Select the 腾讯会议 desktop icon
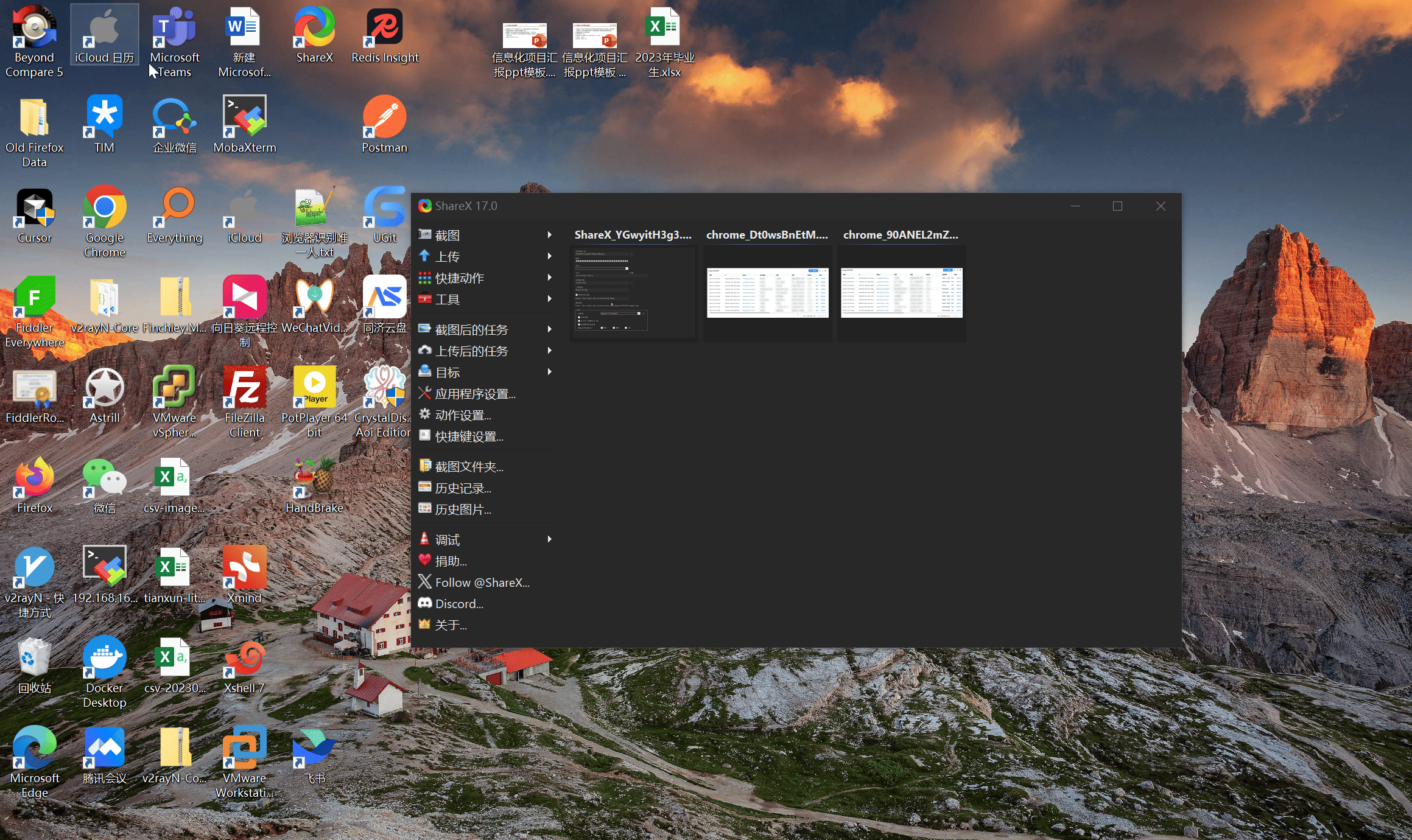 pos(104,755)
